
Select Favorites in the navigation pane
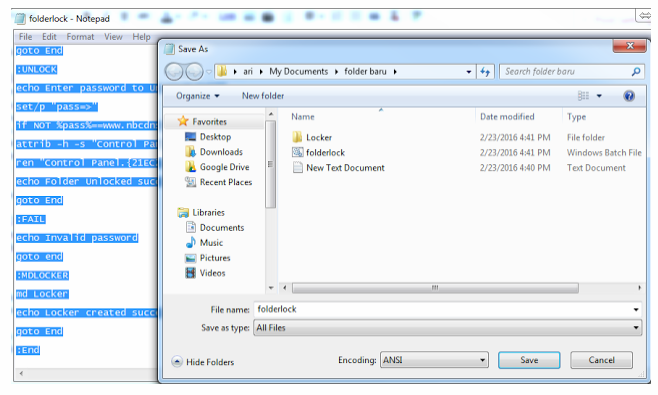(x=209, y=122)
